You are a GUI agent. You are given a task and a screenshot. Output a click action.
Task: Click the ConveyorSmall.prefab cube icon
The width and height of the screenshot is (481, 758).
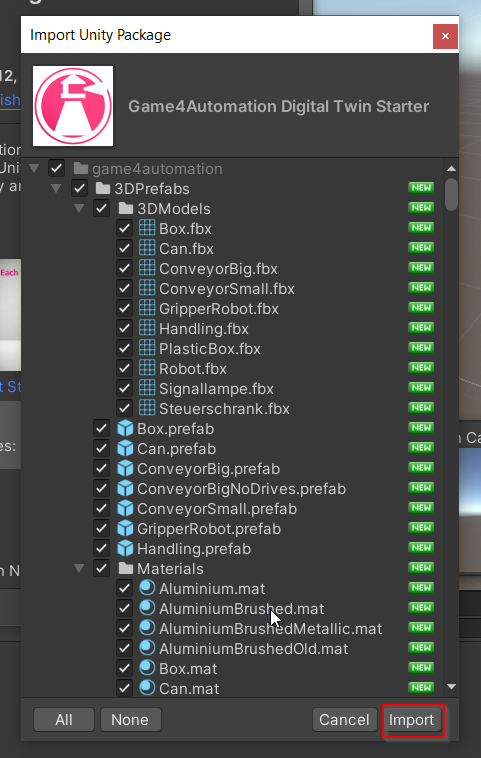(x=125, y=509)
